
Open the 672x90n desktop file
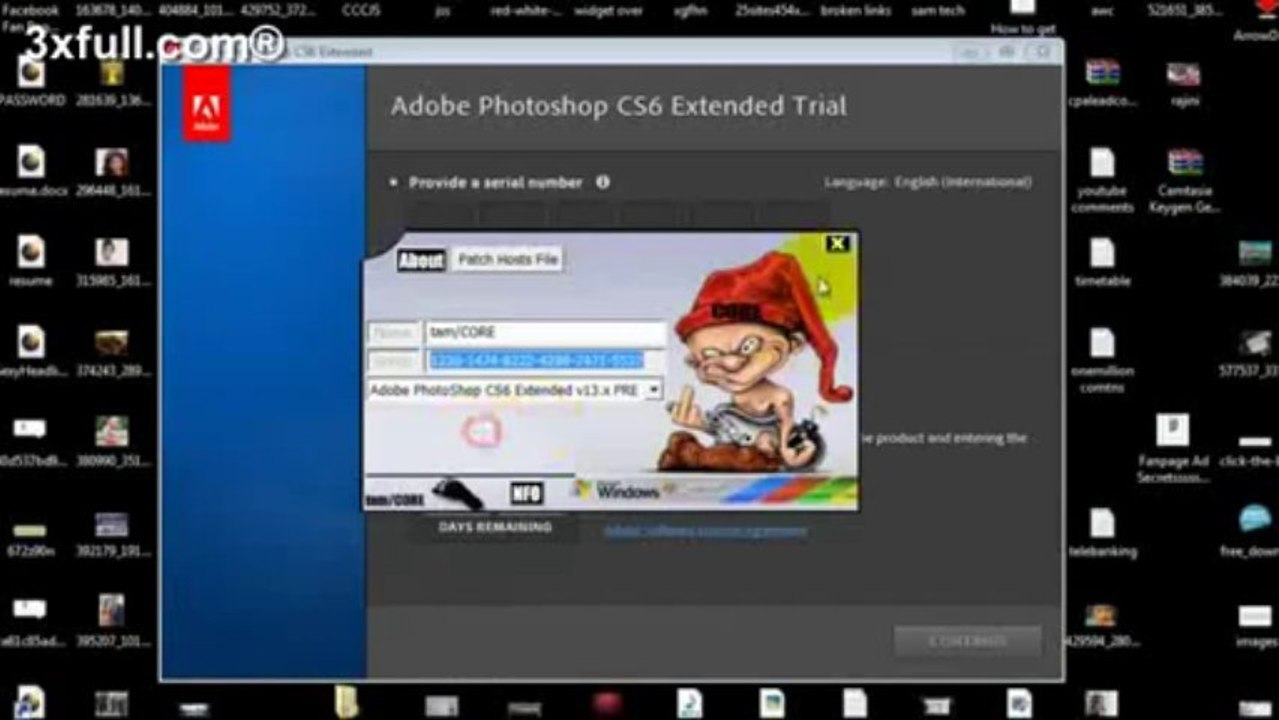click(31, 538)
